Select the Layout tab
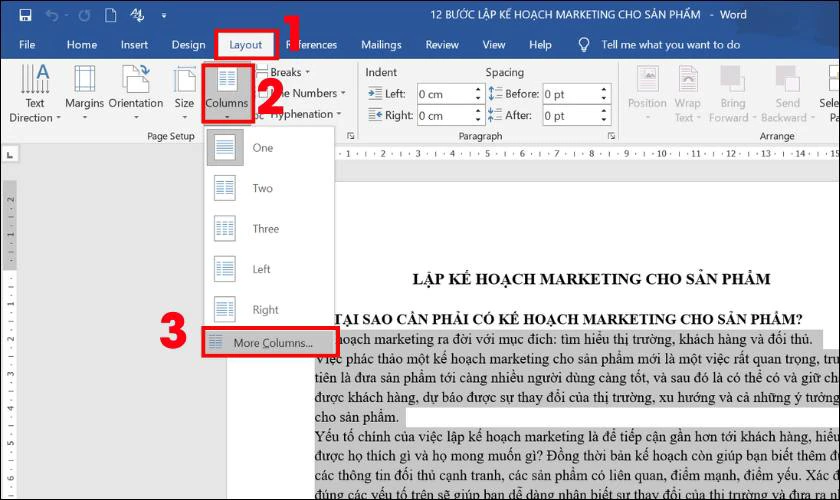The height and width of the screenshot is (500, 840). pyautogui.click(x=246, y=45)
